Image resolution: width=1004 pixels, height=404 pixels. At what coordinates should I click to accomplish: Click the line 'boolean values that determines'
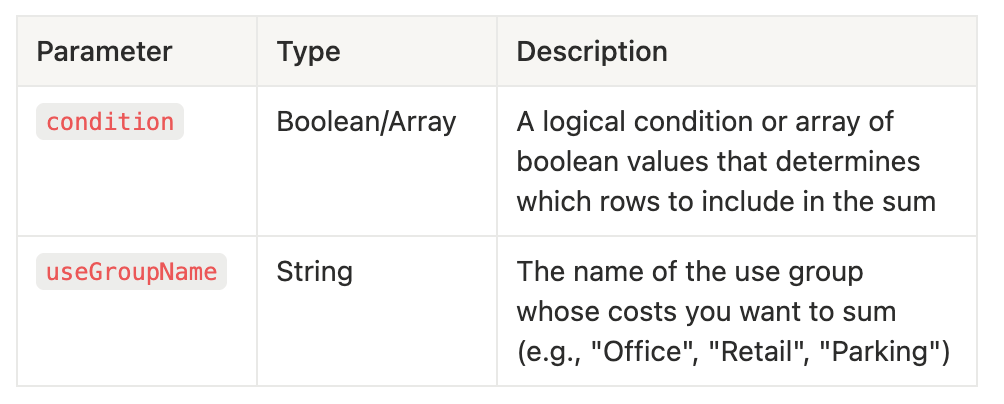[718, 161]
